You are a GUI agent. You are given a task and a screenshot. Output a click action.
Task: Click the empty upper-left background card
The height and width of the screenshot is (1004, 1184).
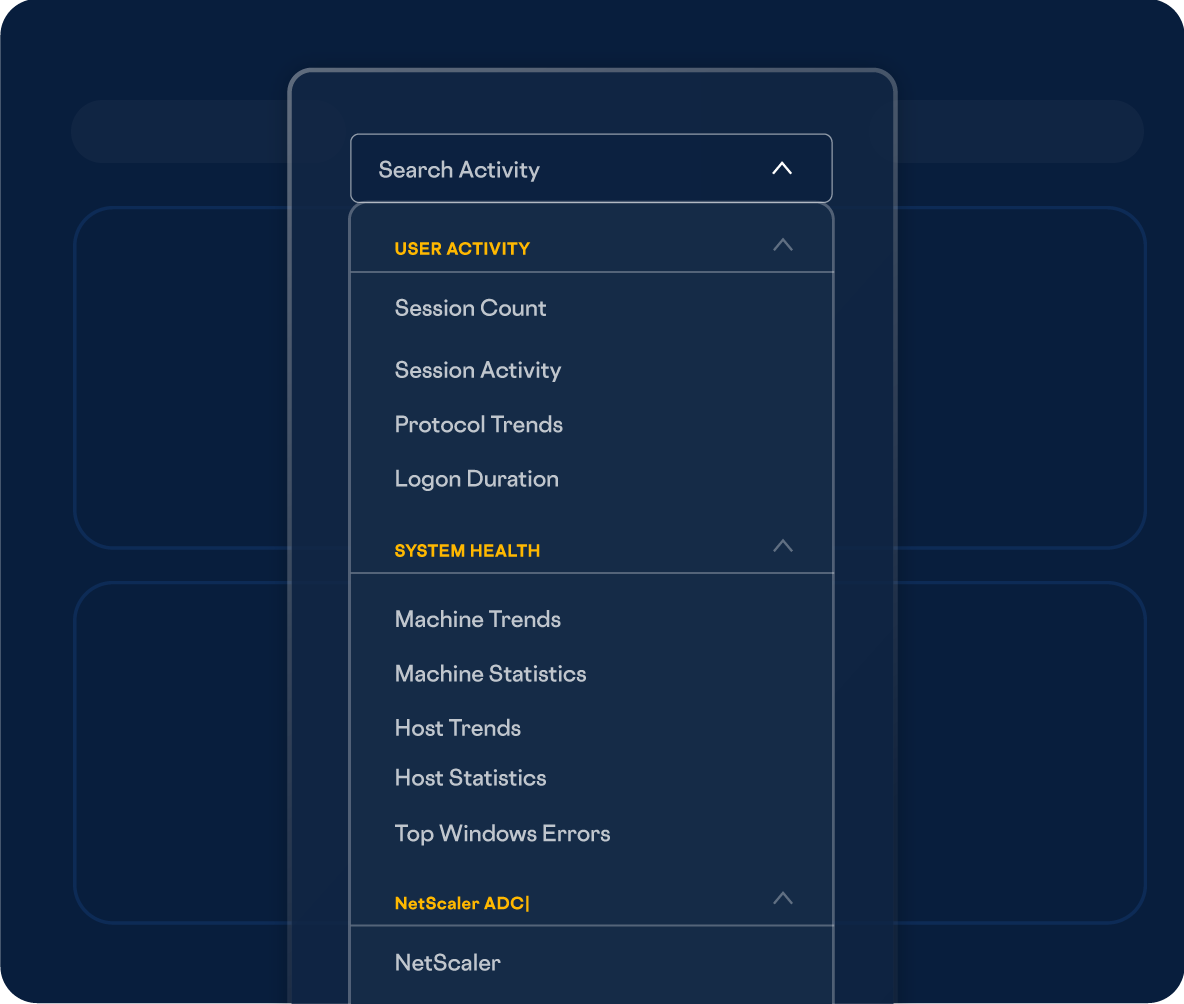[180, 378]
